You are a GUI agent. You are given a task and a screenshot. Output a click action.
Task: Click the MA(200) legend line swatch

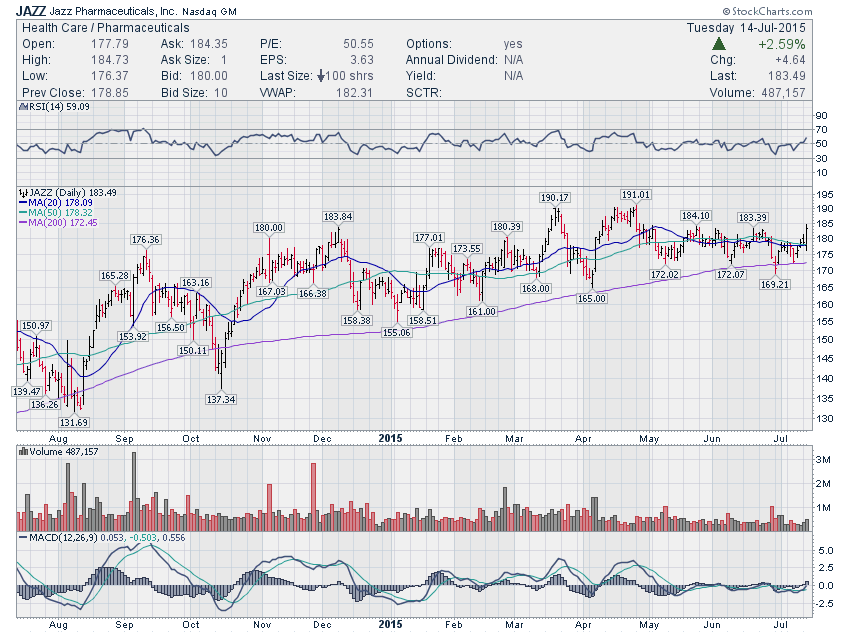point(23,223)
